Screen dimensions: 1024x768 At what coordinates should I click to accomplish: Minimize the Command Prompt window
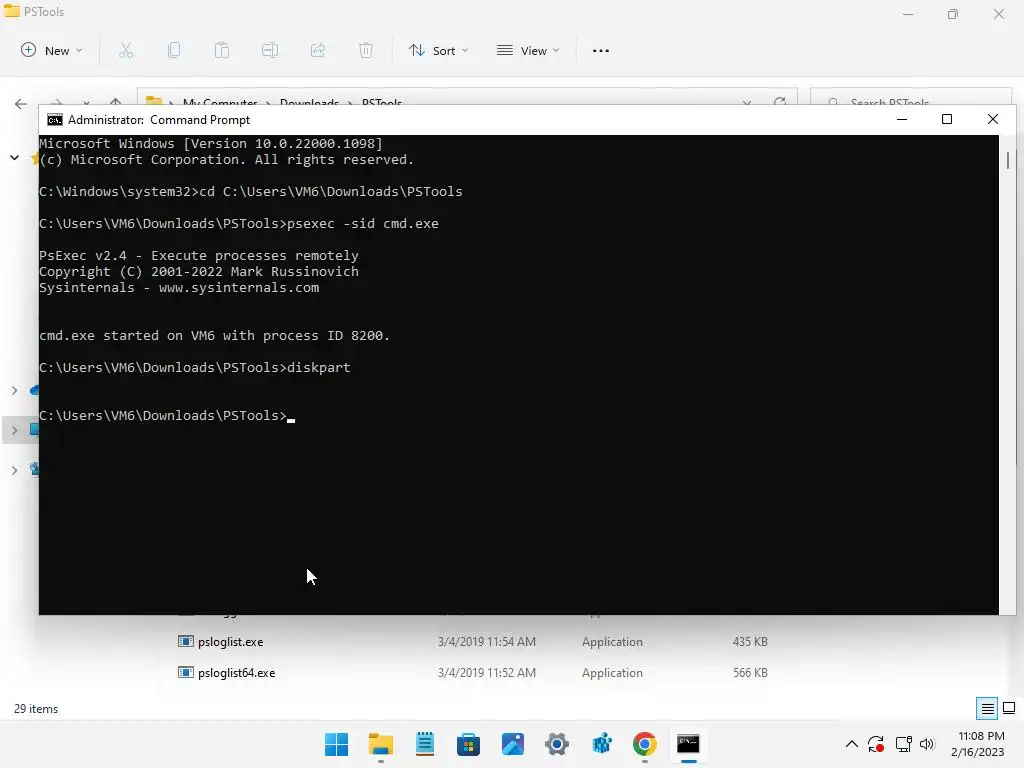902,120
